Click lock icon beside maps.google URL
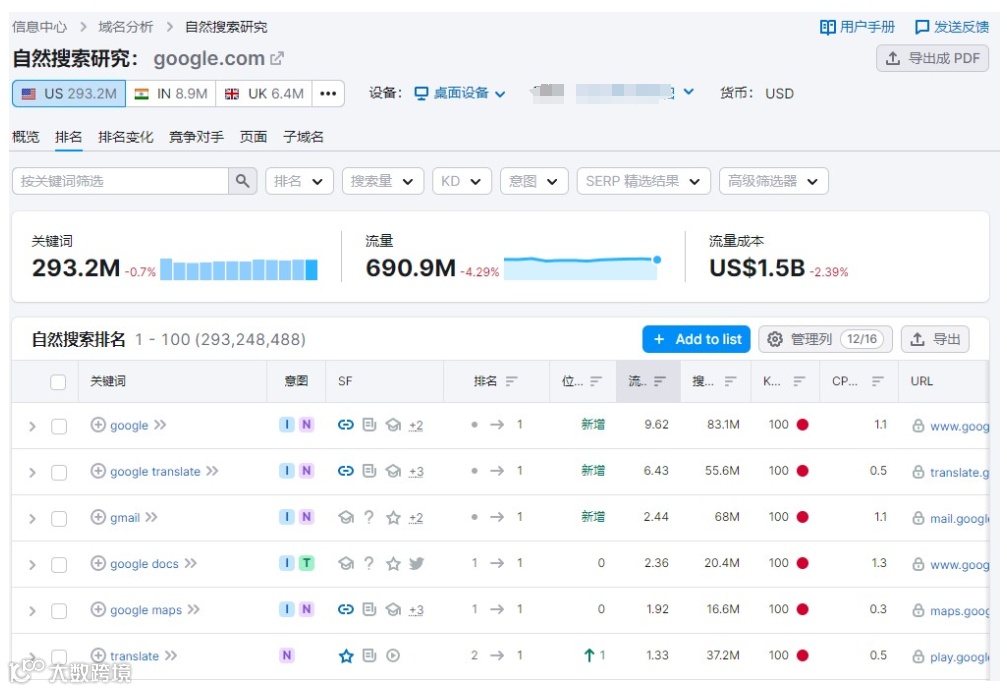 918,610
